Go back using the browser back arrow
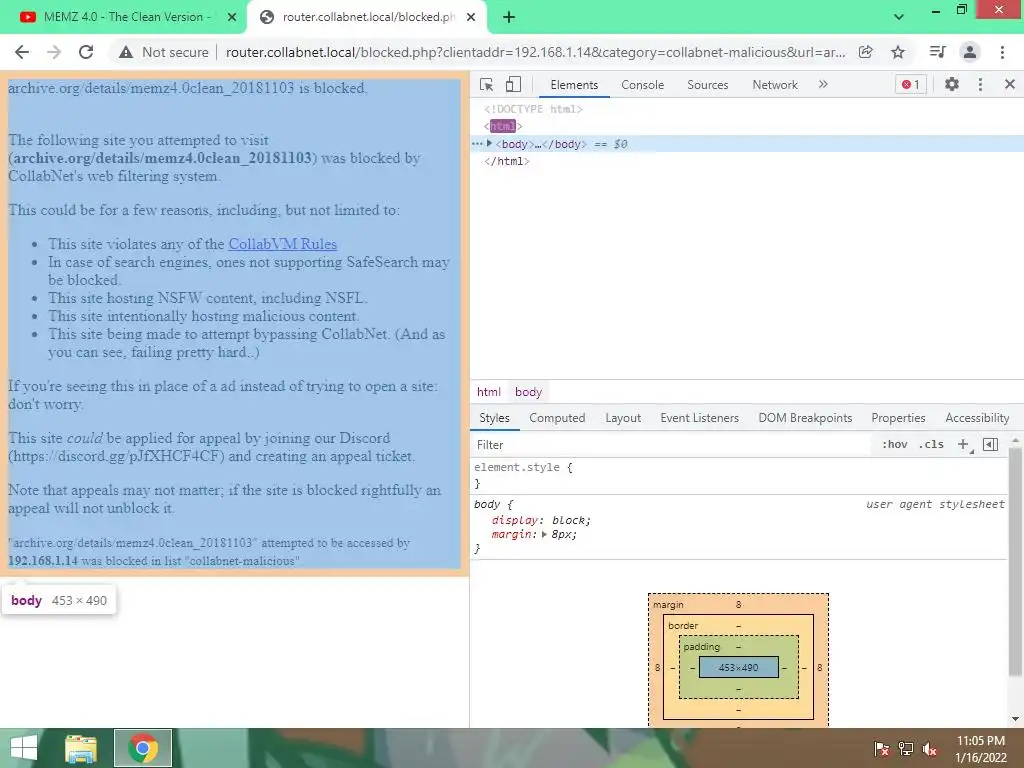 point(22,52)
